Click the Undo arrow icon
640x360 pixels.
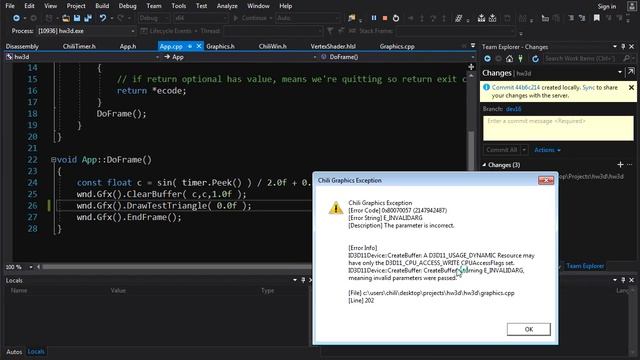click(102, 18)
